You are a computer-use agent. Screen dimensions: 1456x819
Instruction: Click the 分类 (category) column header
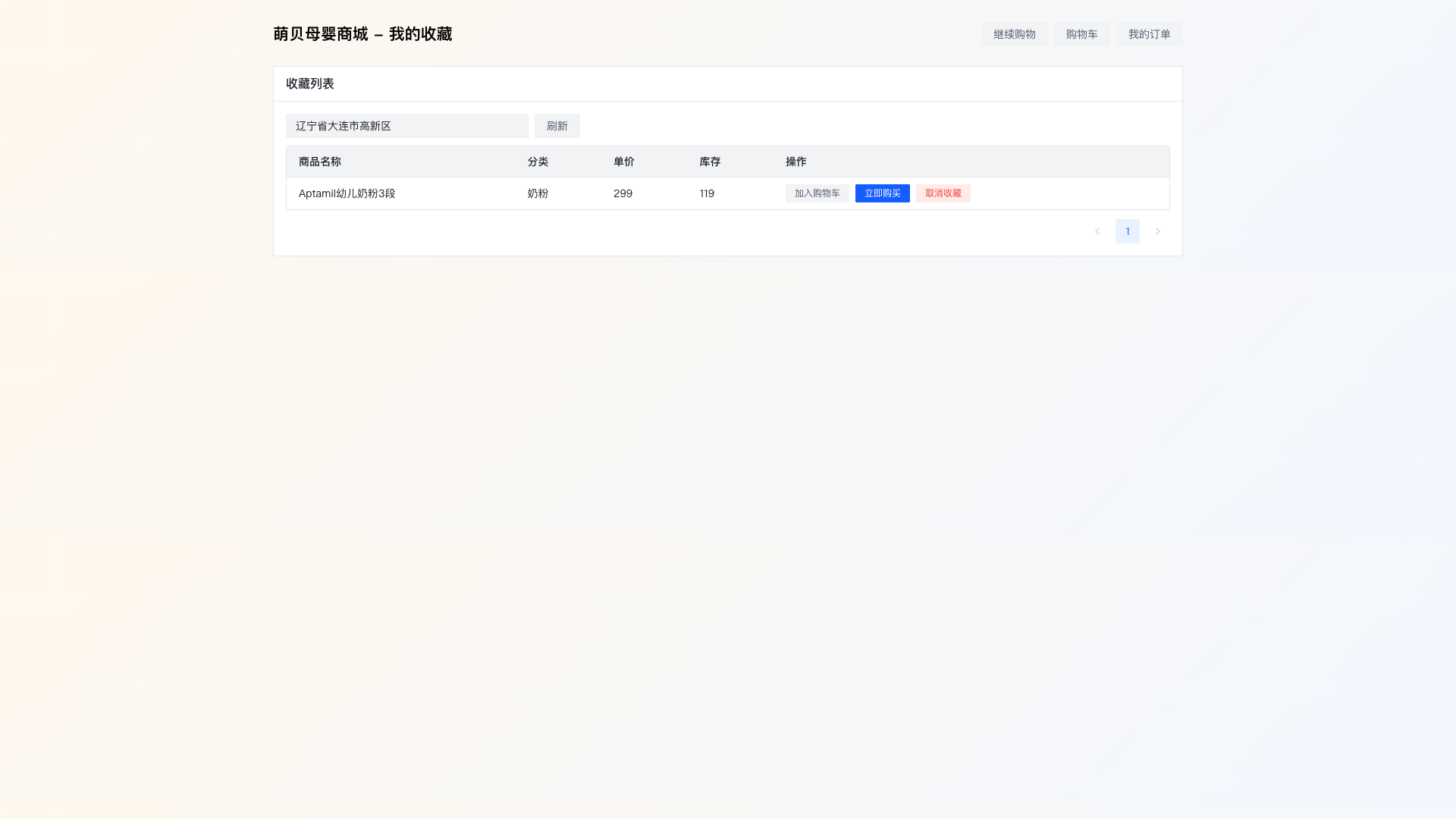click(x=538, y=162)
